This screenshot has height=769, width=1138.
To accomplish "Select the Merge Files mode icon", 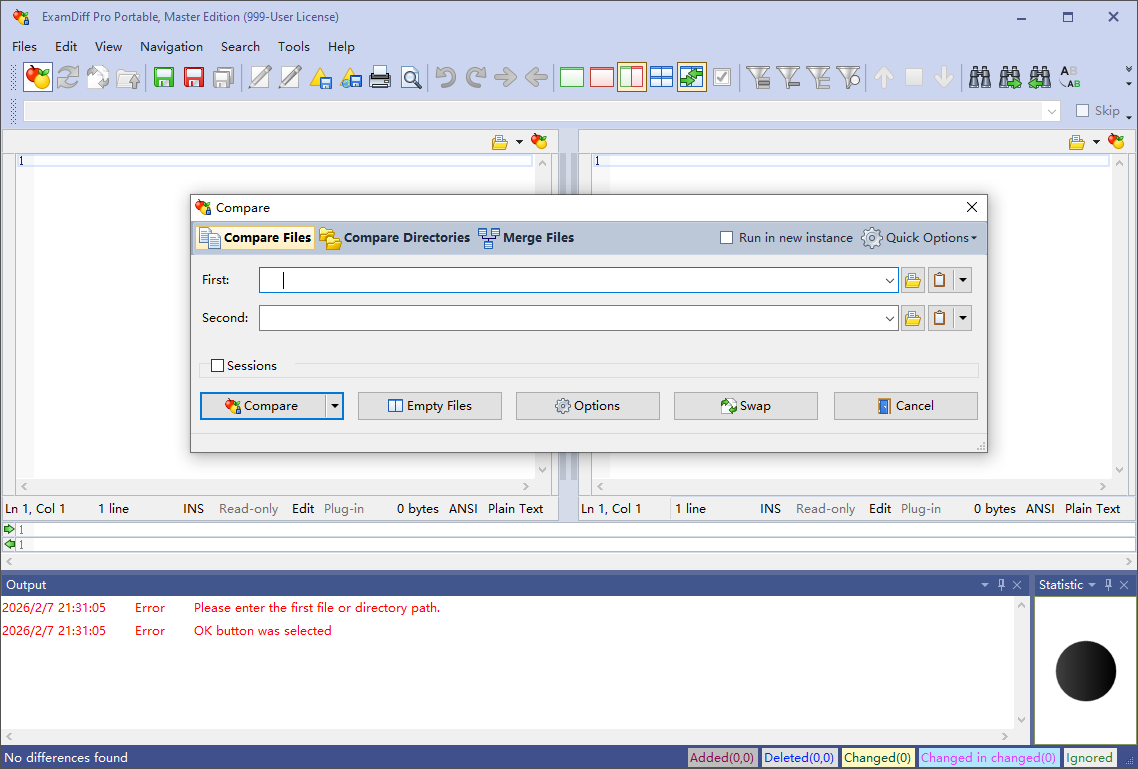I will [488, 238].
